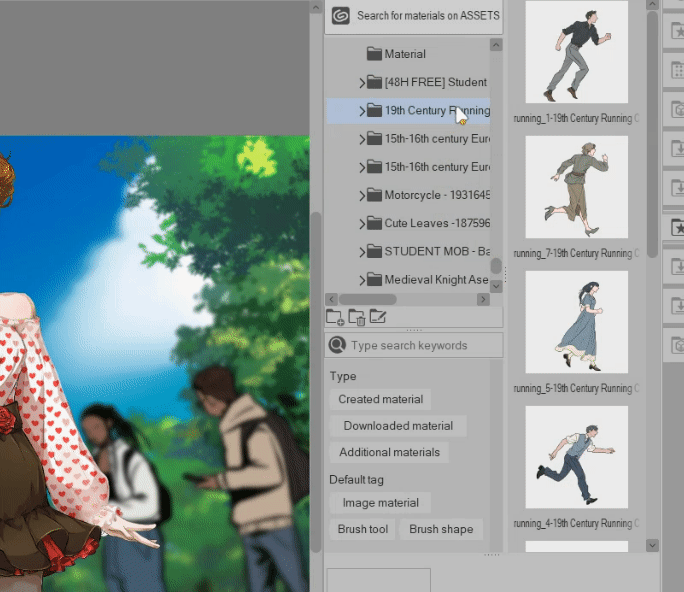Toggle the Brush shape default tag
Image resolution: width=684 pixels, height=592 pixels.
[x=441, y=529]
